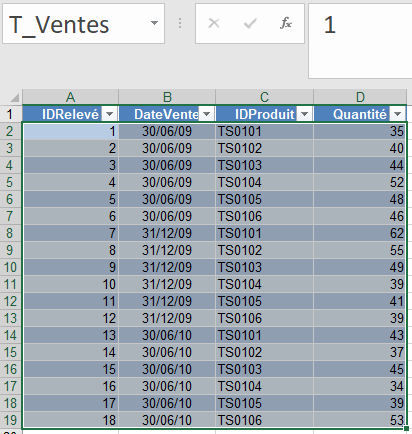Click the Enter checkmark icon in formula bar

click(x=250, y=23)
